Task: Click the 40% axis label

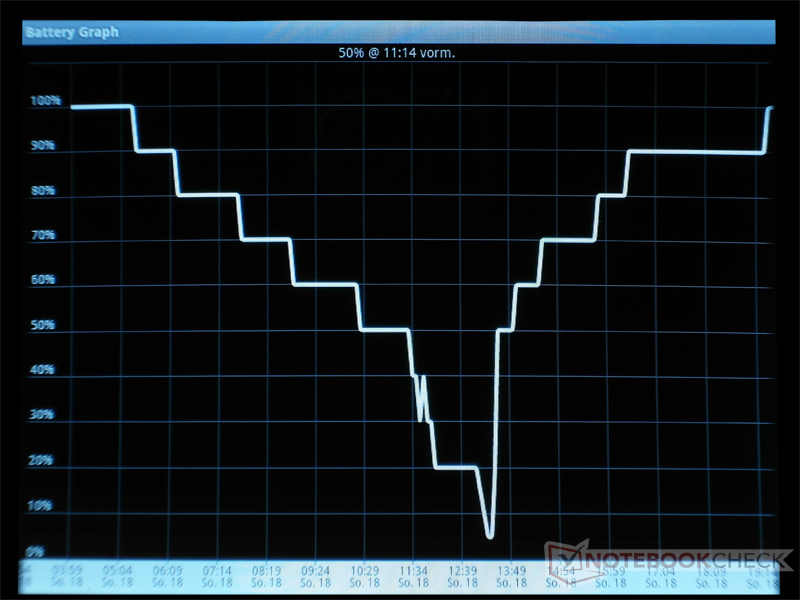Action: tap(42, 369)
